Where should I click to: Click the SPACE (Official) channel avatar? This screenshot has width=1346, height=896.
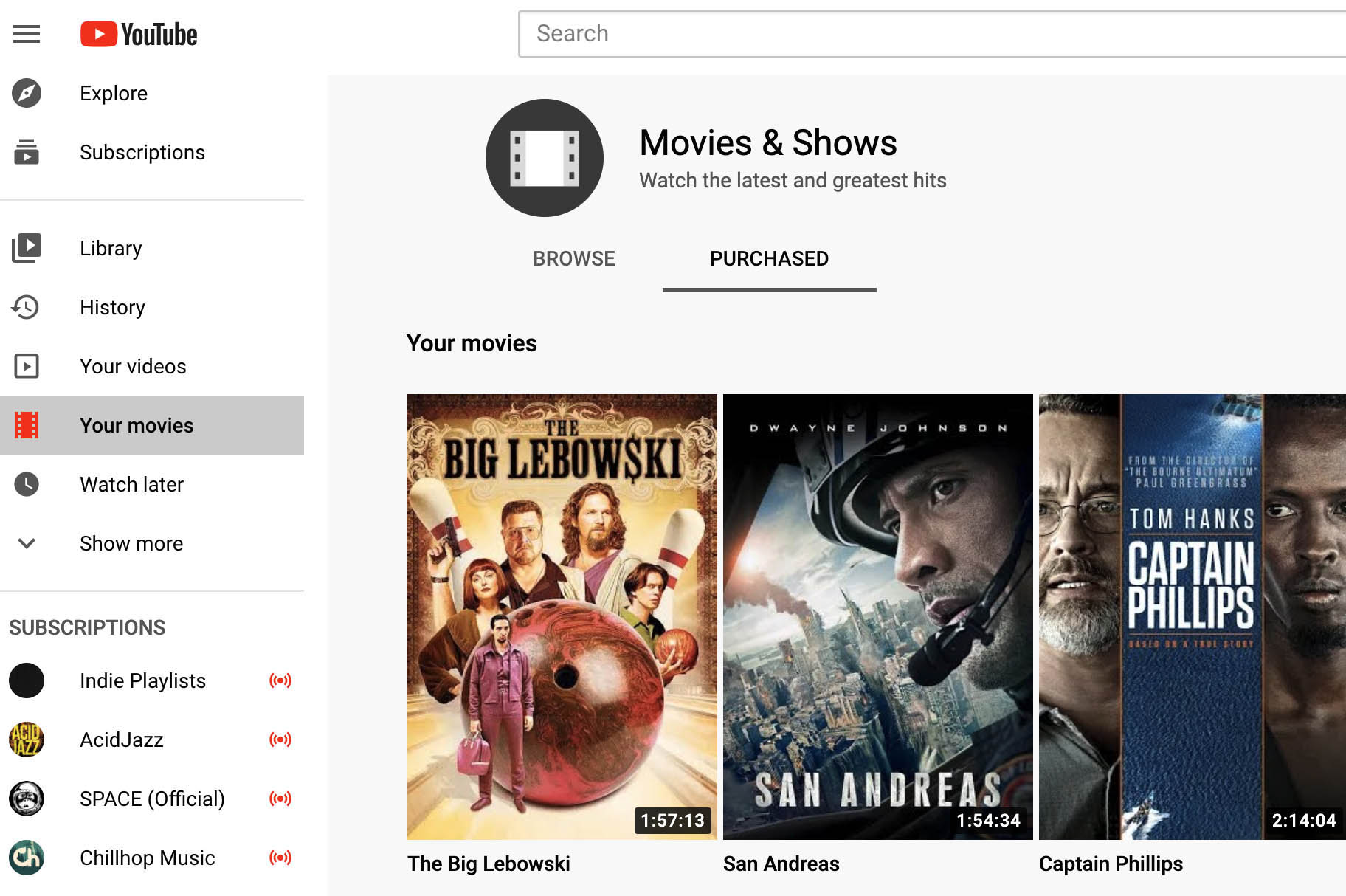27,799
